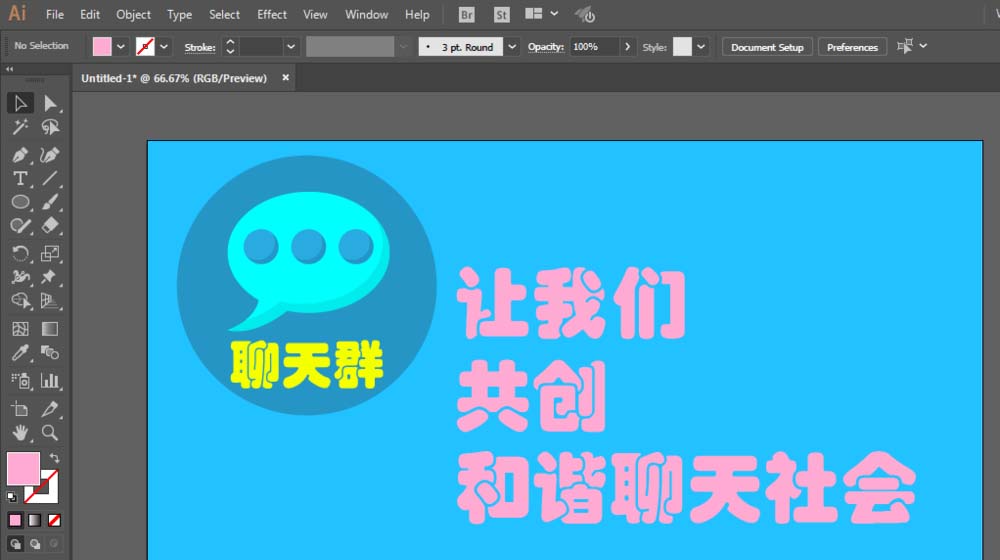Set paint mode to Color

tap(15, 520)
